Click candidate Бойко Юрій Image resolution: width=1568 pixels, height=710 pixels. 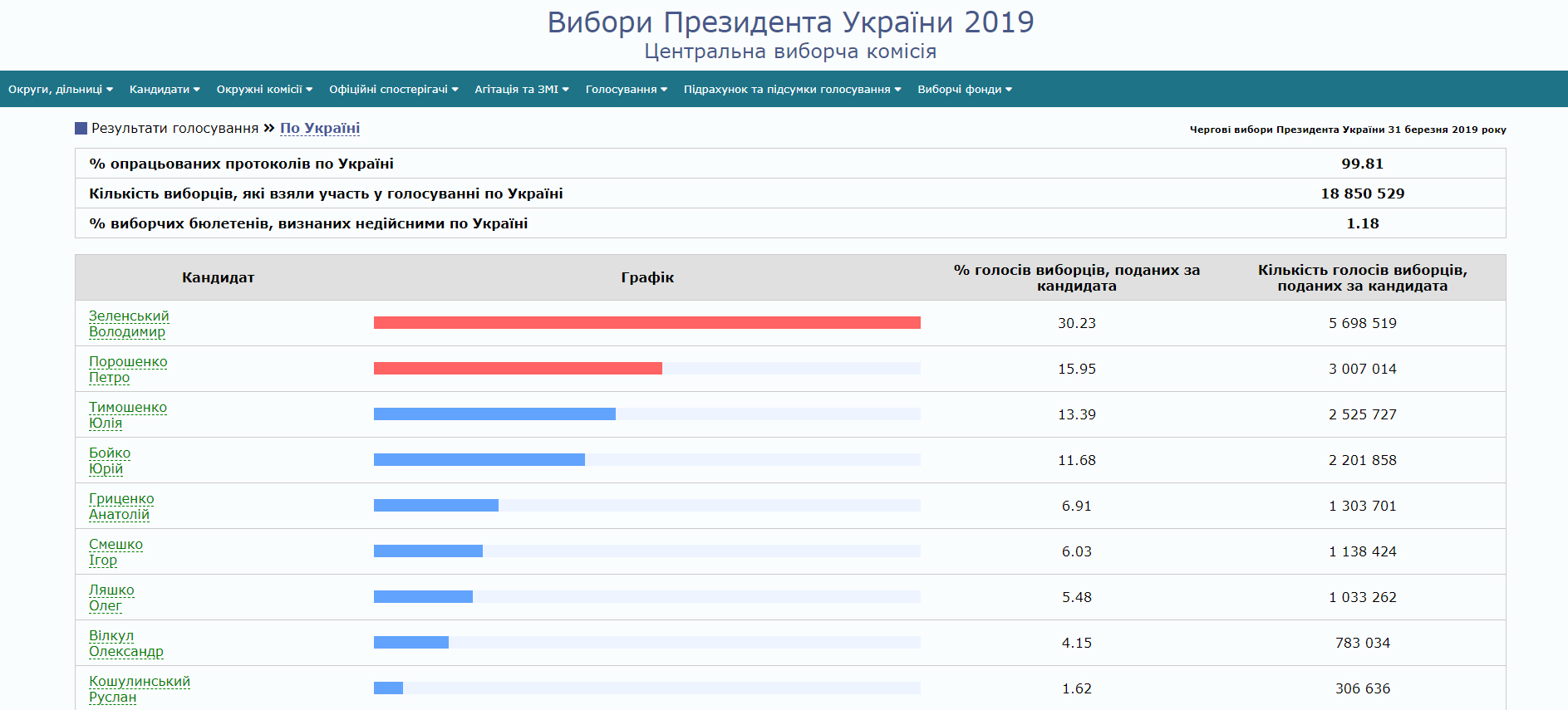point(110,461)
